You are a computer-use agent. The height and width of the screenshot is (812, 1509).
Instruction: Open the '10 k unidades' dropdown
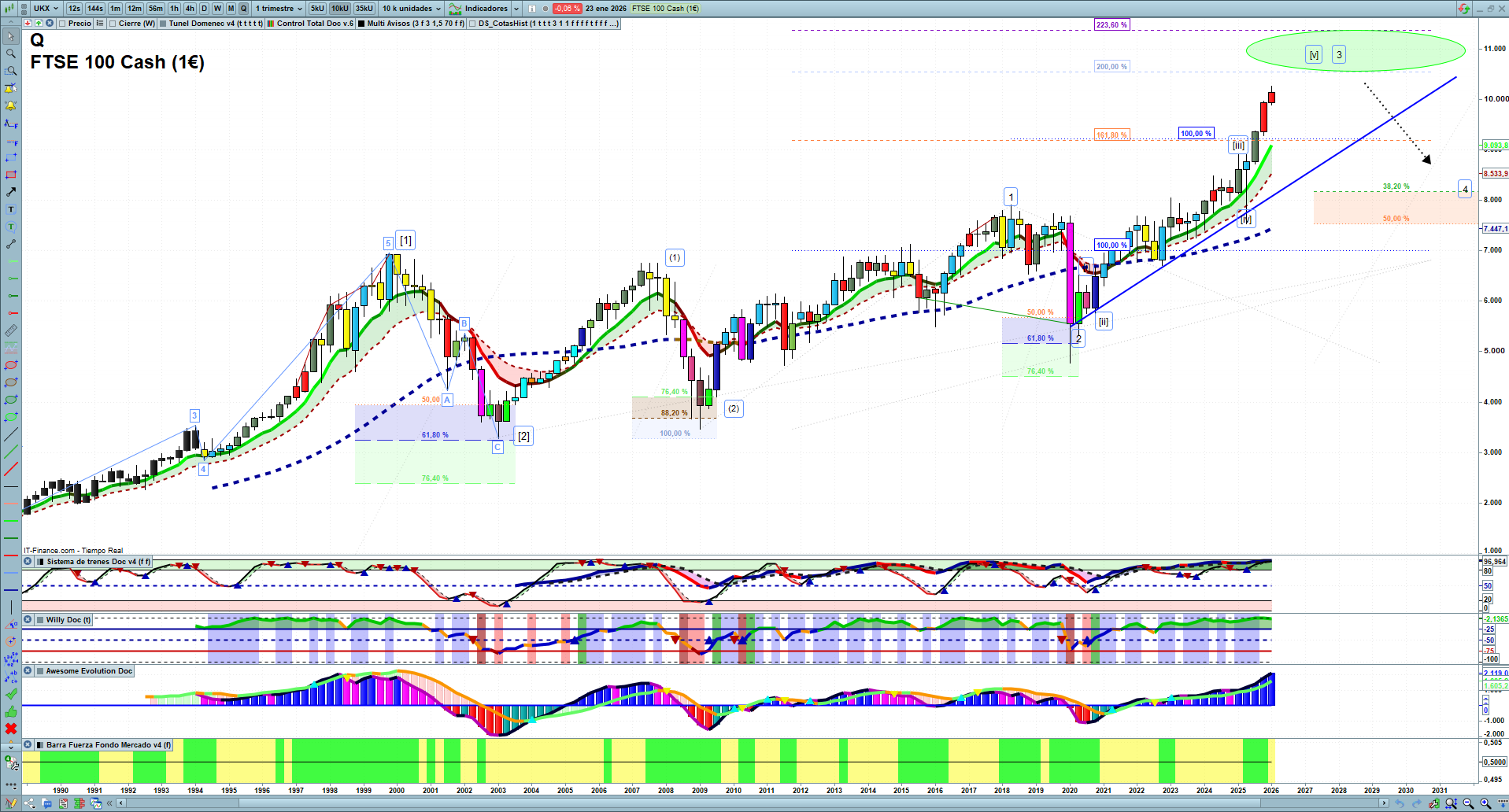(x=412, y=9)
